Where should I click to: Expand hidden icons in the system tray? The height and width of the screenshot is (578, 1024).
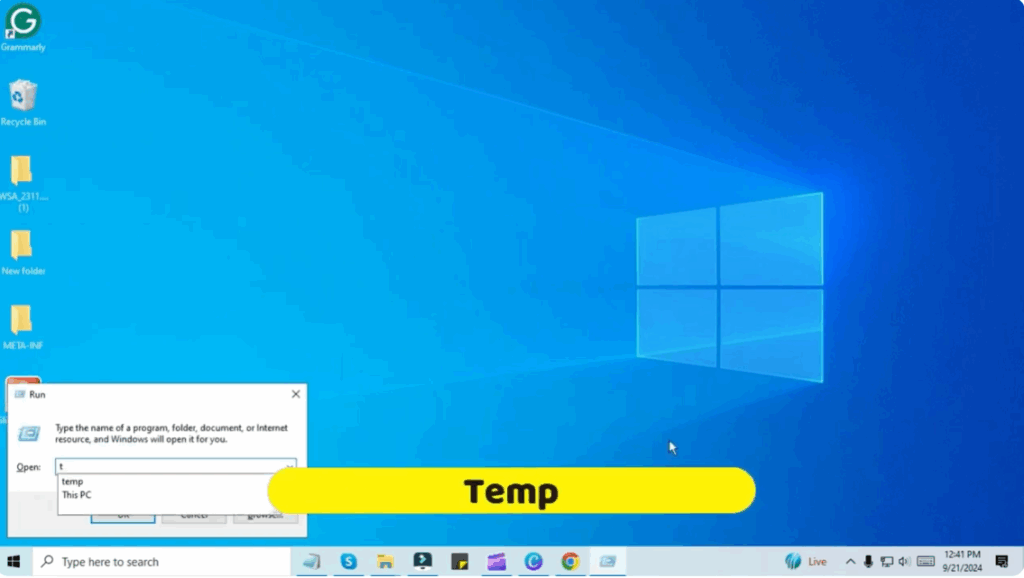click(851, 561)
